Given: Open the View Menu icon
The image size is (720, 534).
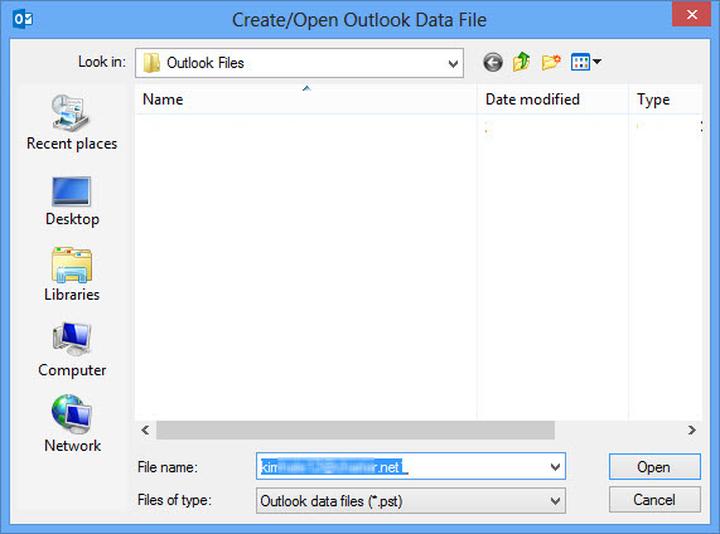Looking at the screenshot, I should tap(585, 63).
